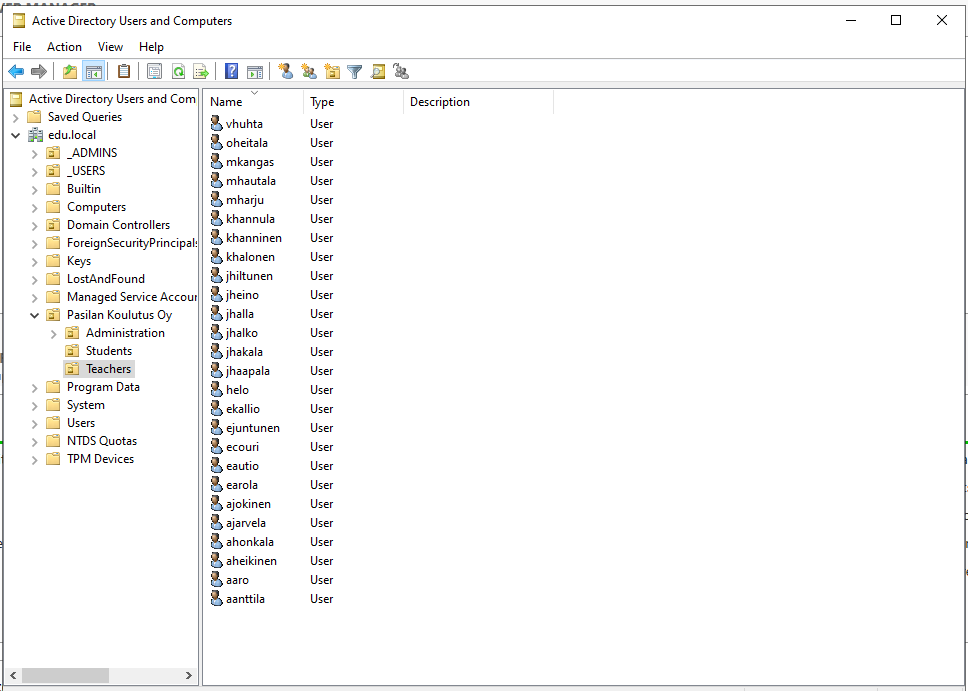Select user helo
Screen dimensions: 968x691
(238, 390)
